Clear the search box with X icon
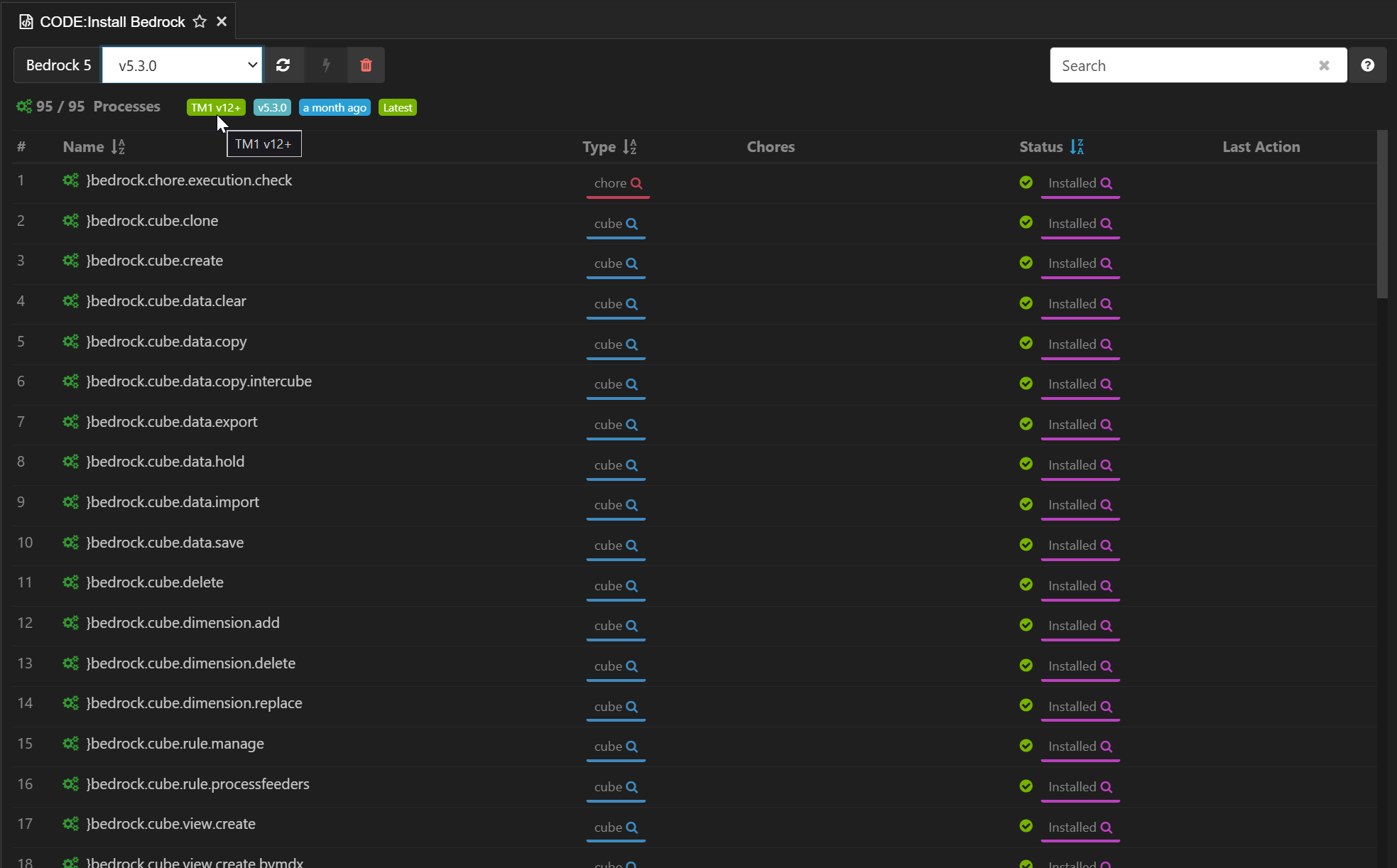Screen dimensions: 1397x868 (x=1324, y=65)
